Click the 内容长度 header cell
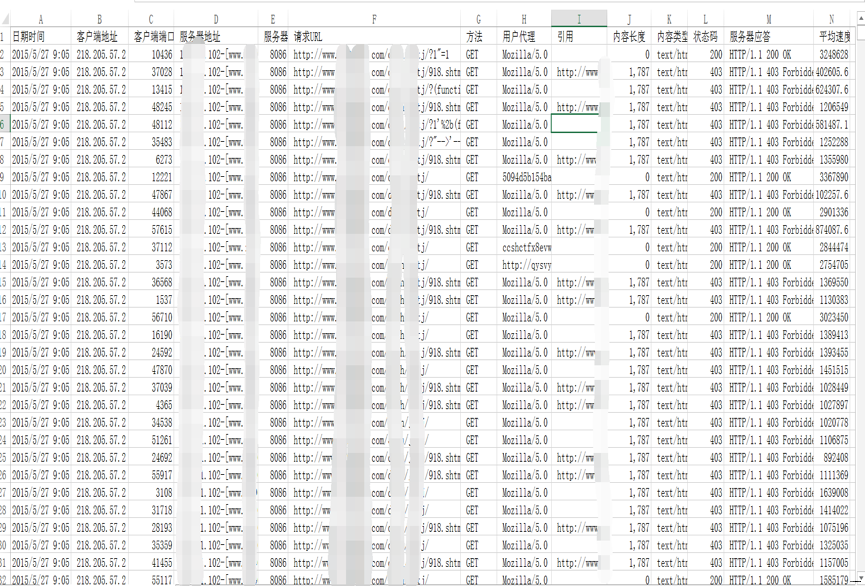Image resolution: width=865 pixels, height=586 pixels. [629, 37]
